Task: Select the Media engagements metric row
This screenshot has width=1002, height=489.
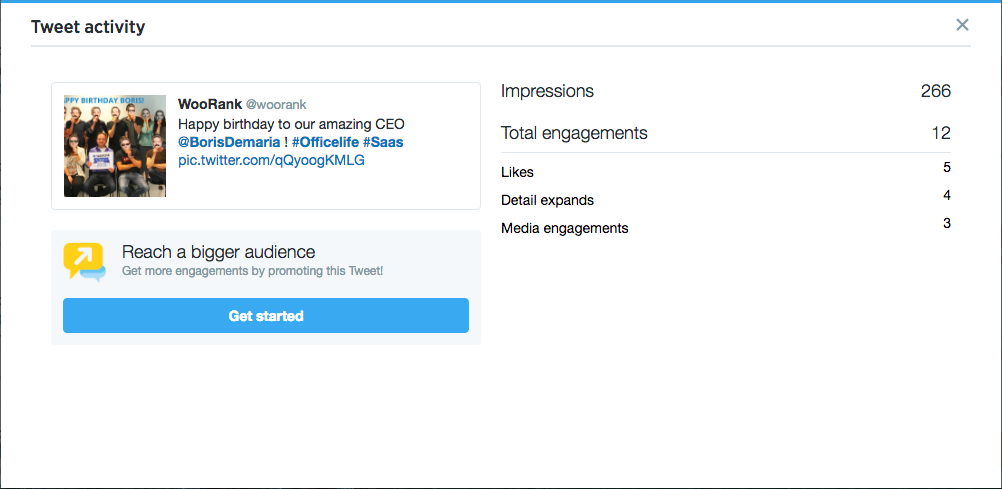Action: tap(726, 228)
